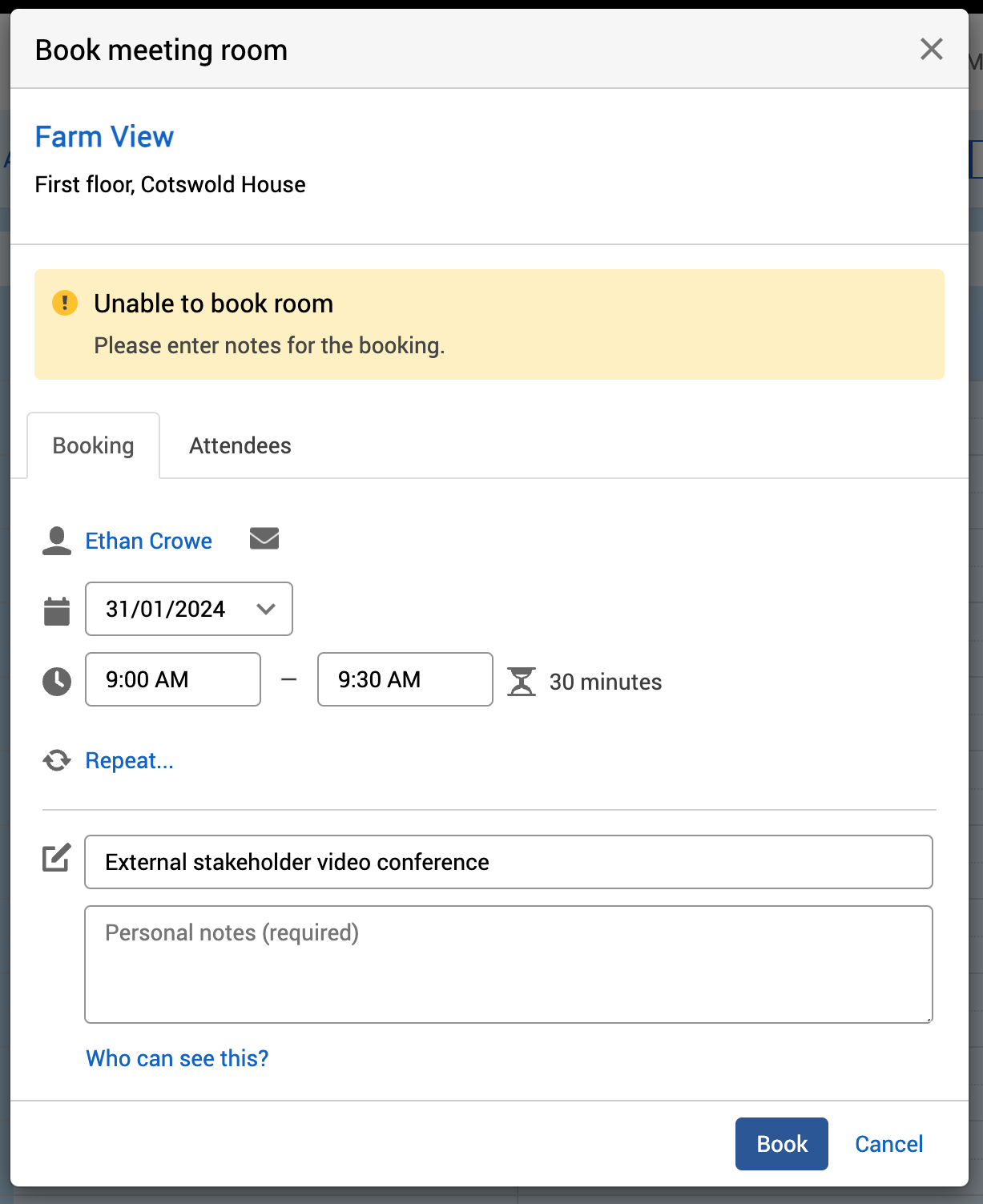Open the 31/01/2024 date dropdown
Viewport: 983px width, 1204px height.
[x=189, y=609]
